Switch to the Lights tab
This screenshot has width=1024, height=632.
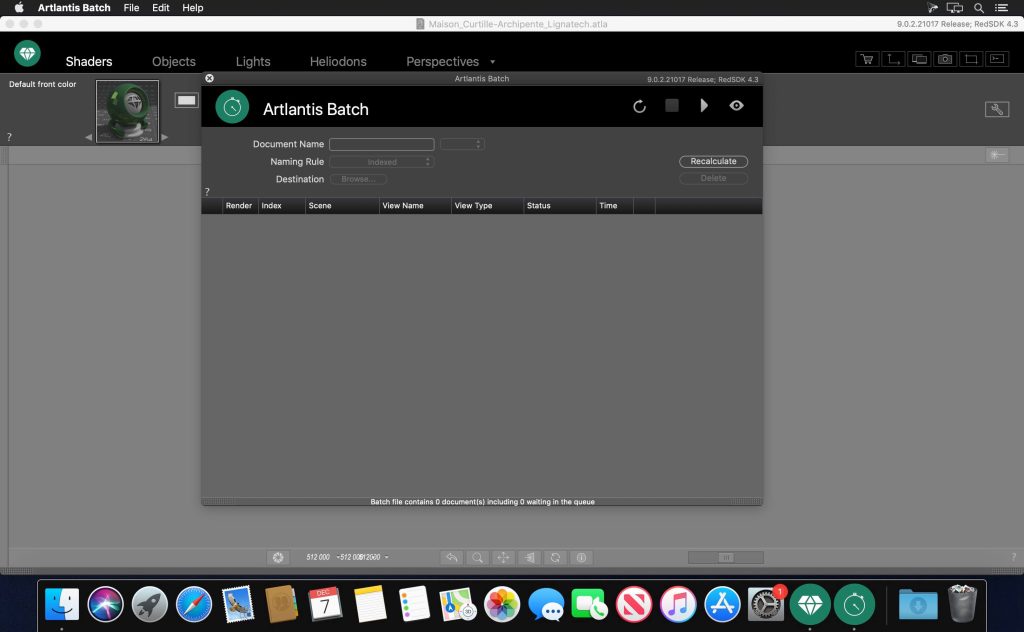coord(253,61)
